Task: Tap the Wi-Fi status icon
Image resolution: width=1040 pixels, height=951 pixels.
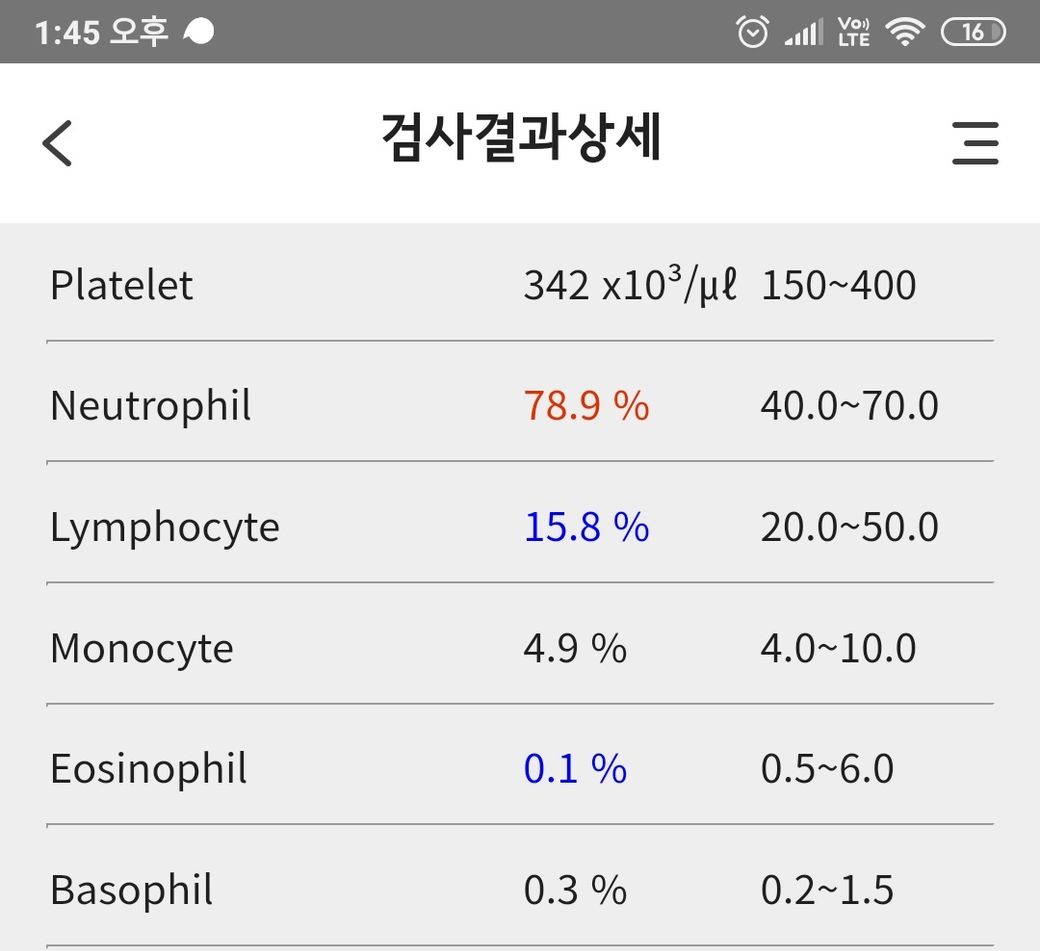Action: (x=906, y=32)
